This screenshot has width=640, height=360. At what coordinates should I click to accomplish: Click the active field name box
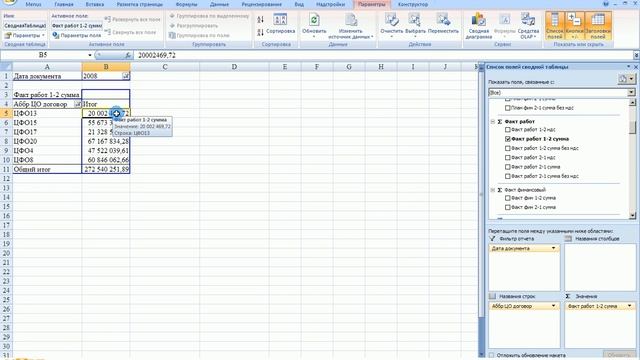click(x=77, y=26)
